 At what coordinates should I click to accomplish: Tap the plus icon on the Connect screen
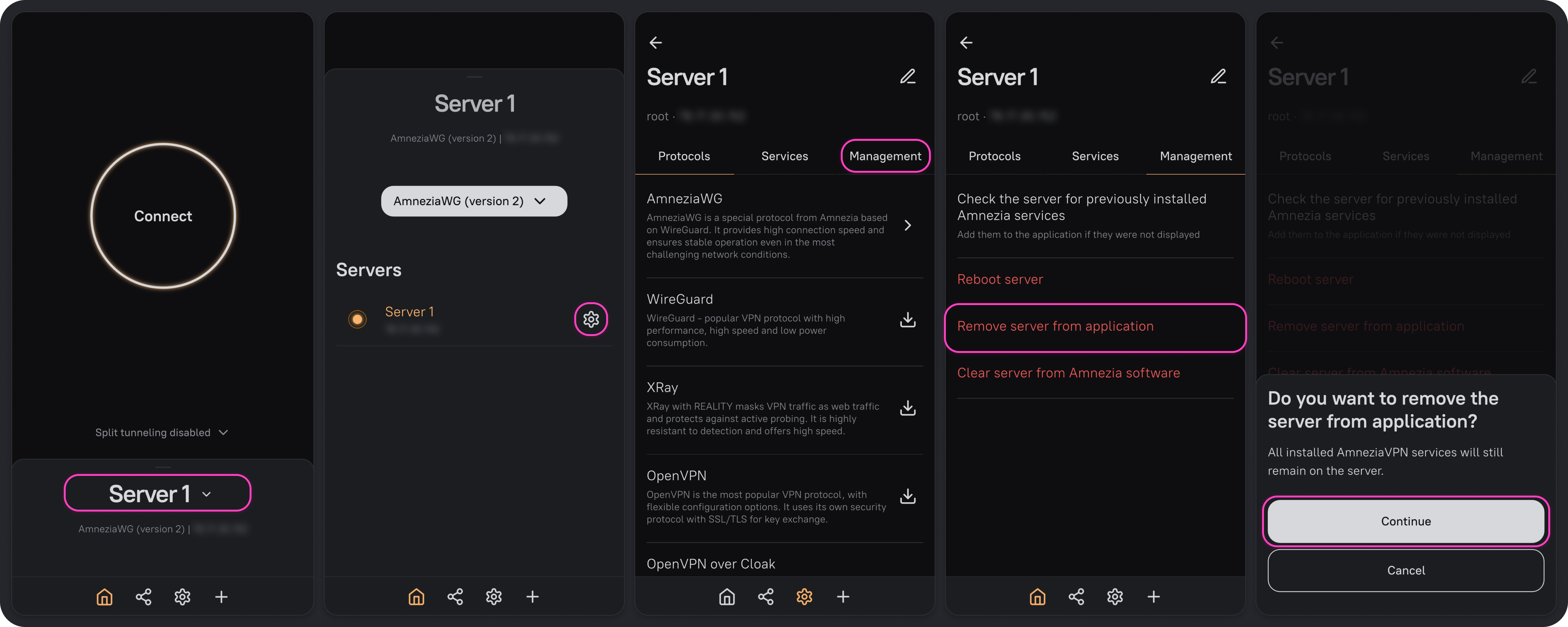tap(221, 597)
